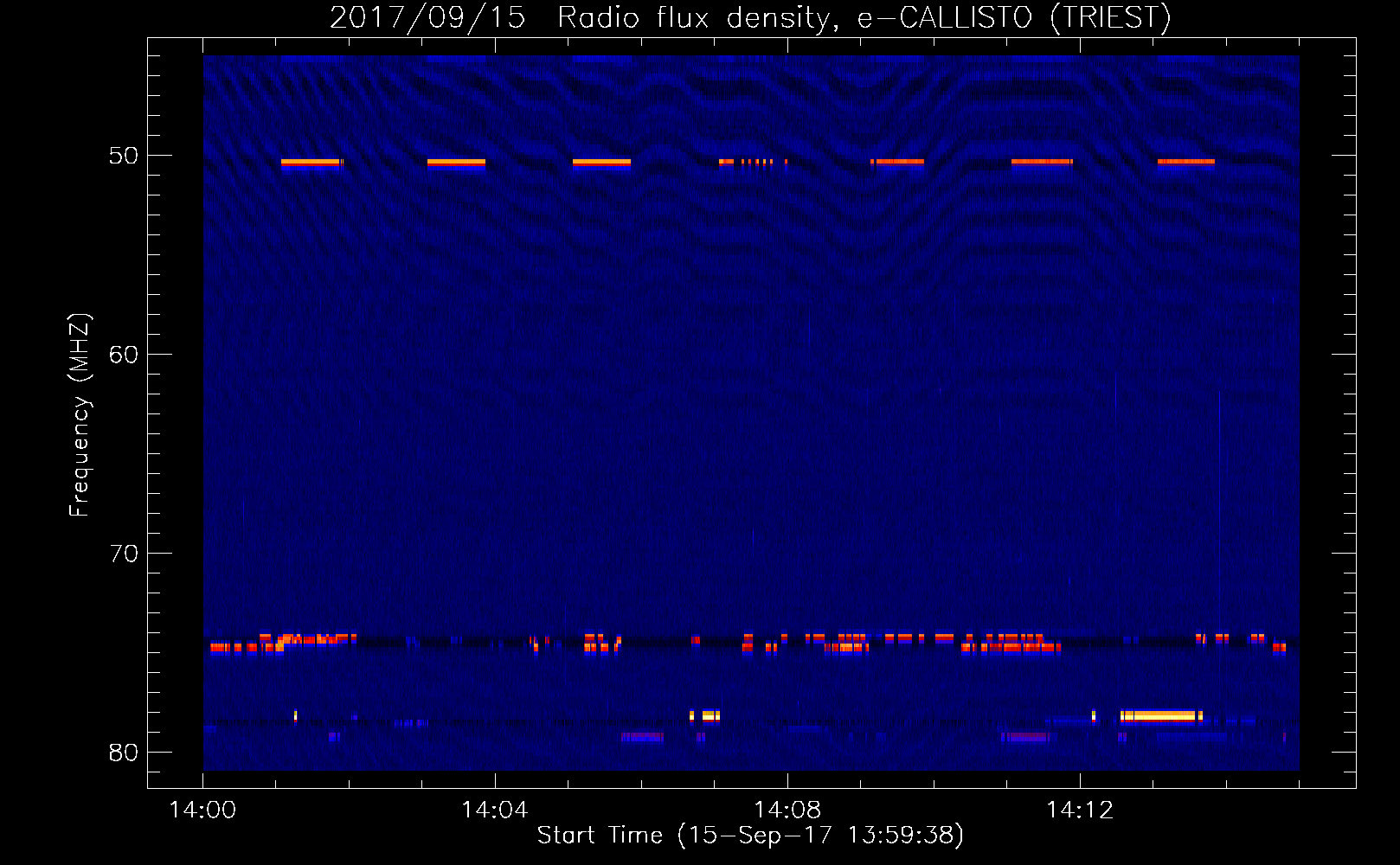Click the dotted 50 MHz burst before 14:08
The image size is (1400, 865).
(x=753, y=162)
